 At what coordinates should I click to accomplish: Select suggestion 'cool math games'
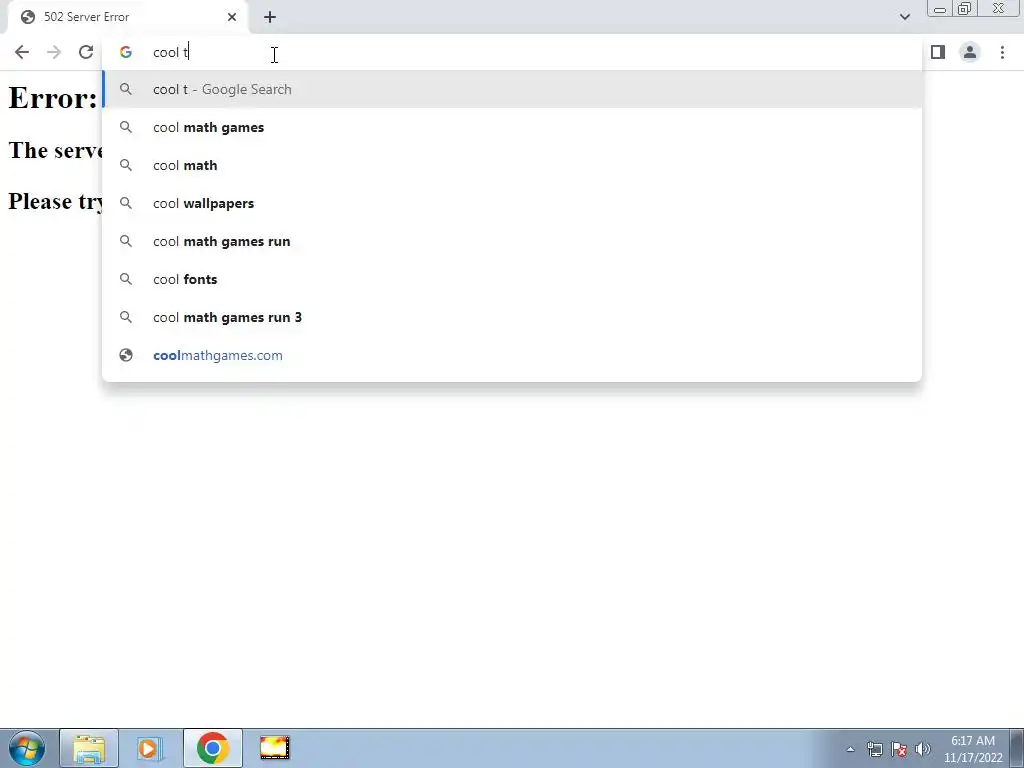click(513, 127)
